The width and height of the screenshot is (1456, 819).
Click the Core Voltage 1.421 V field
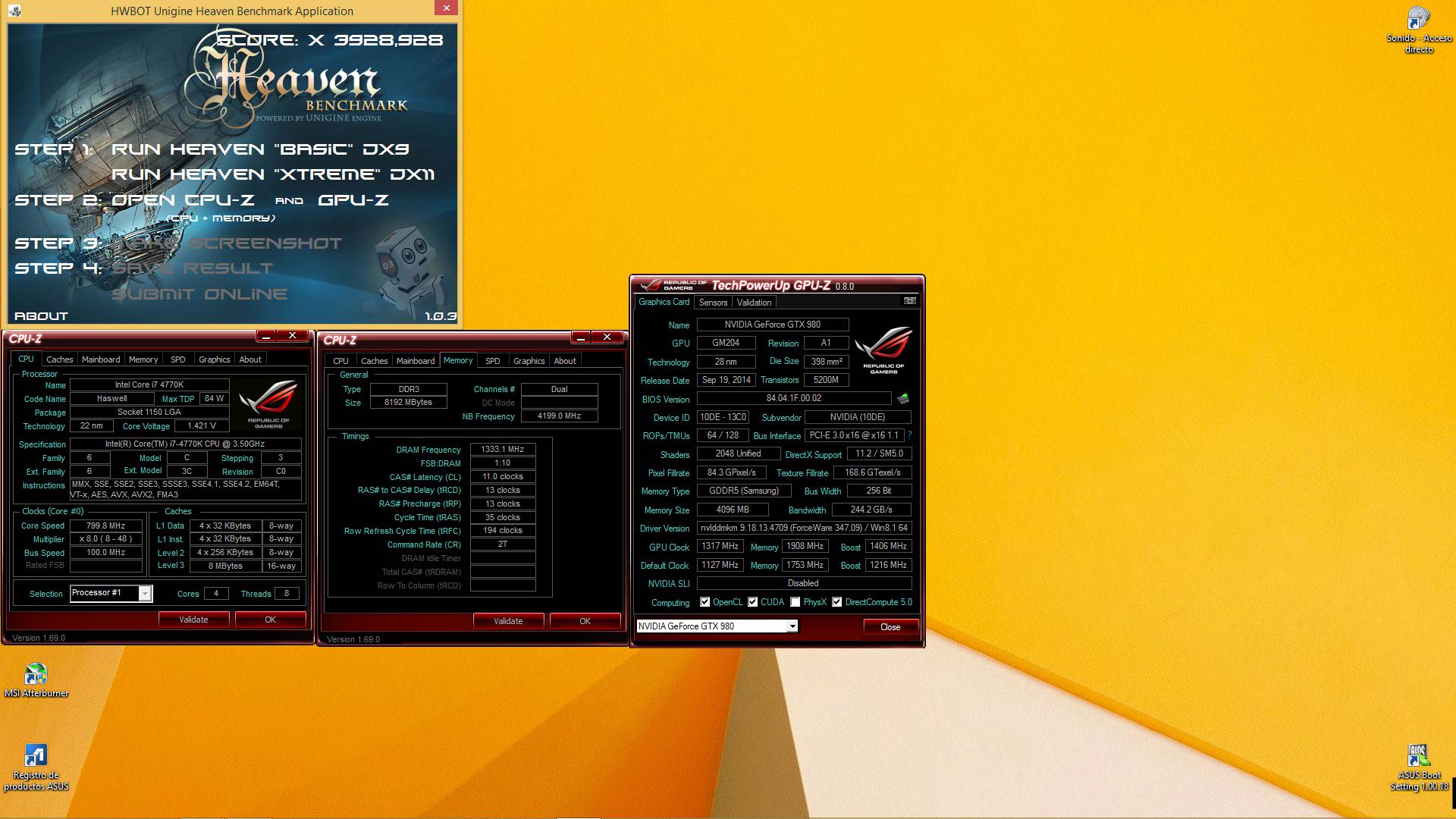coord(202,426)
